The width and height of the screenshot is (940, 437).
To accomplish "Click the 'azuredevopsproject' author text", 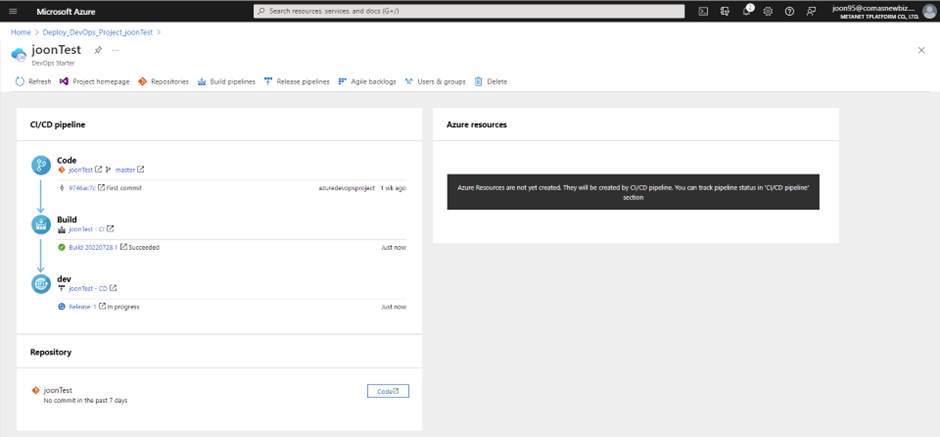I will click(x=347, y=188).
